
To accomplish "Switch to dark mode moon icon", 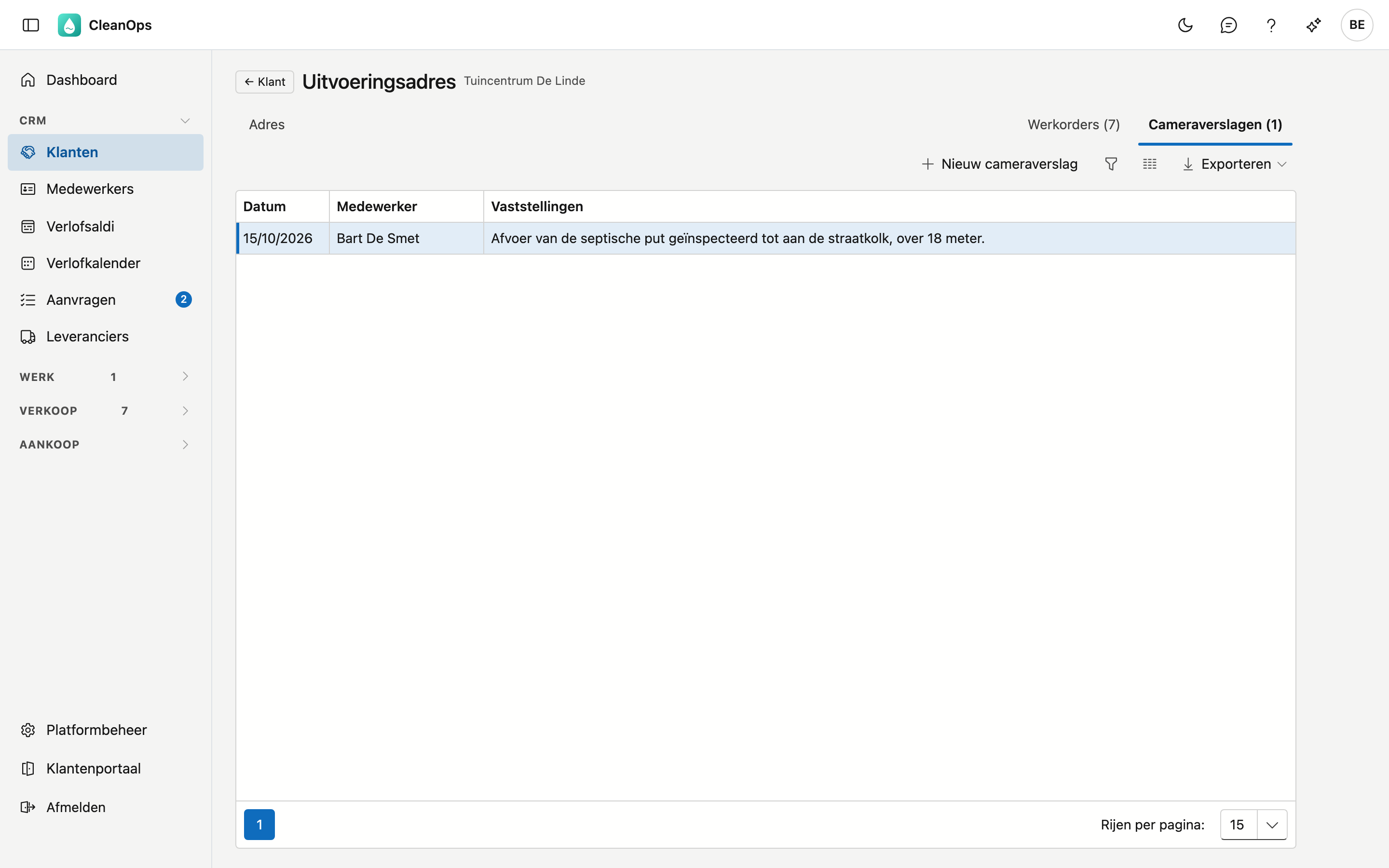I will tap(1185, 25).
